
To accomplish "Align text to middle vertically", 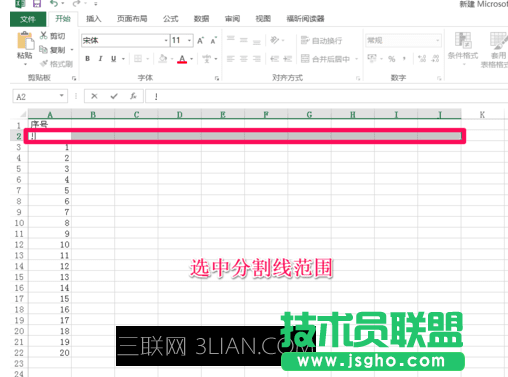I will click(x=244, y=40).
